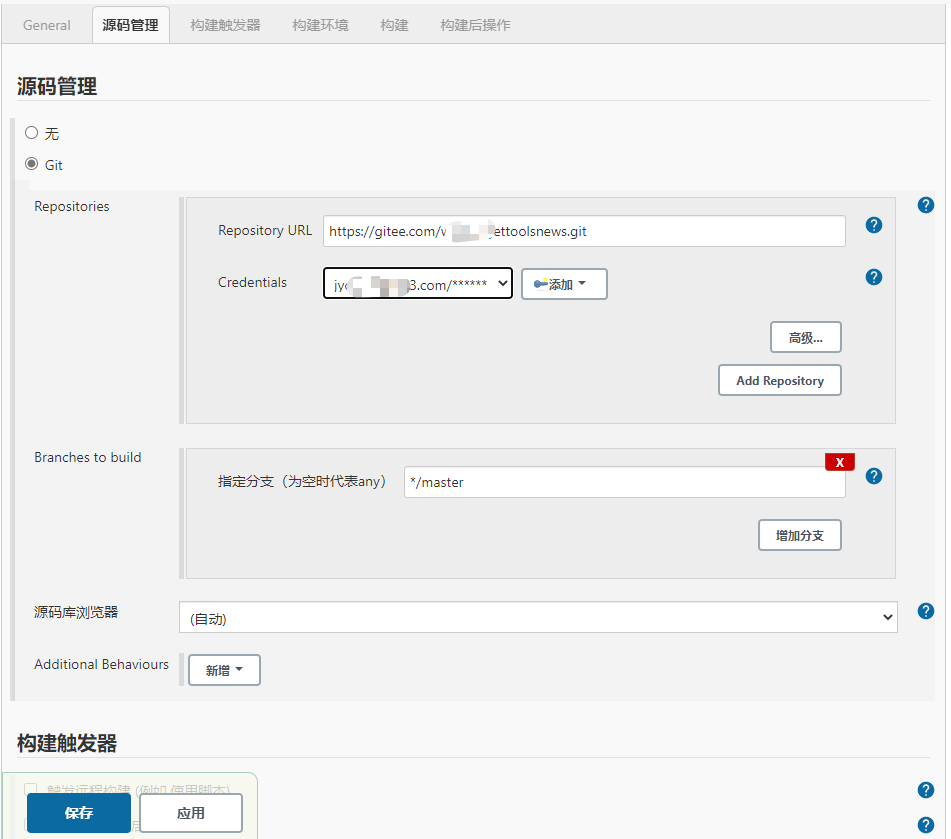Click bottom-most help icon in 构建触发器
The height and width of the screenshot is (839, 951).
[x=926, y=825]
